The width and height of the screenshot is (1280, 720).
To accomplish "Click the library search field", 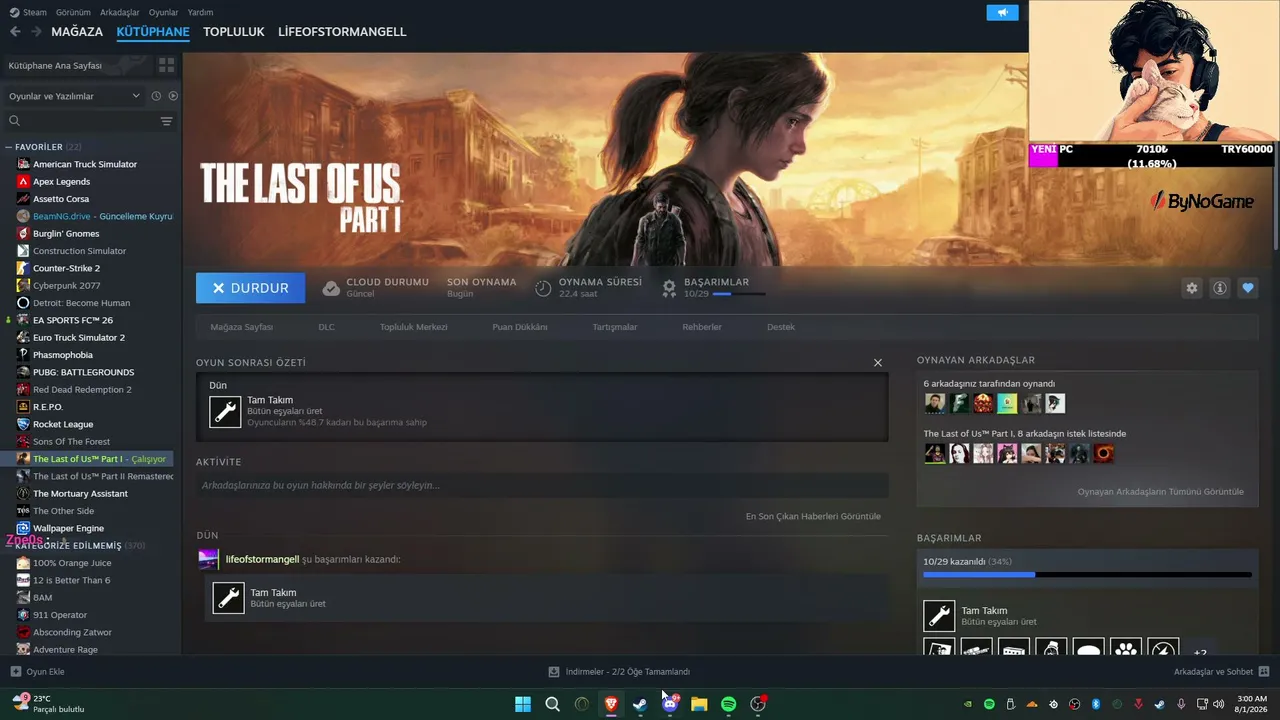I will pos(88,121).
